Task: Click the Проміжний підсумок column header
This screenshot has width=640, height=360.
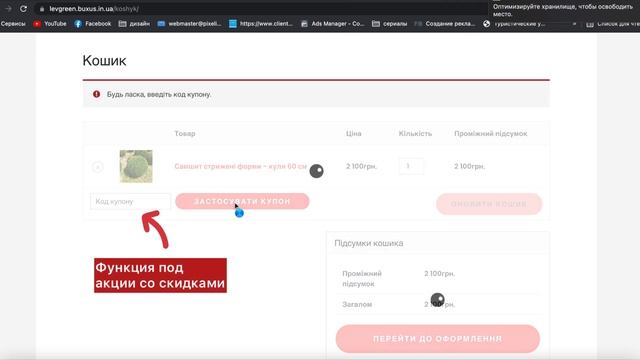Action: [491, 133]
